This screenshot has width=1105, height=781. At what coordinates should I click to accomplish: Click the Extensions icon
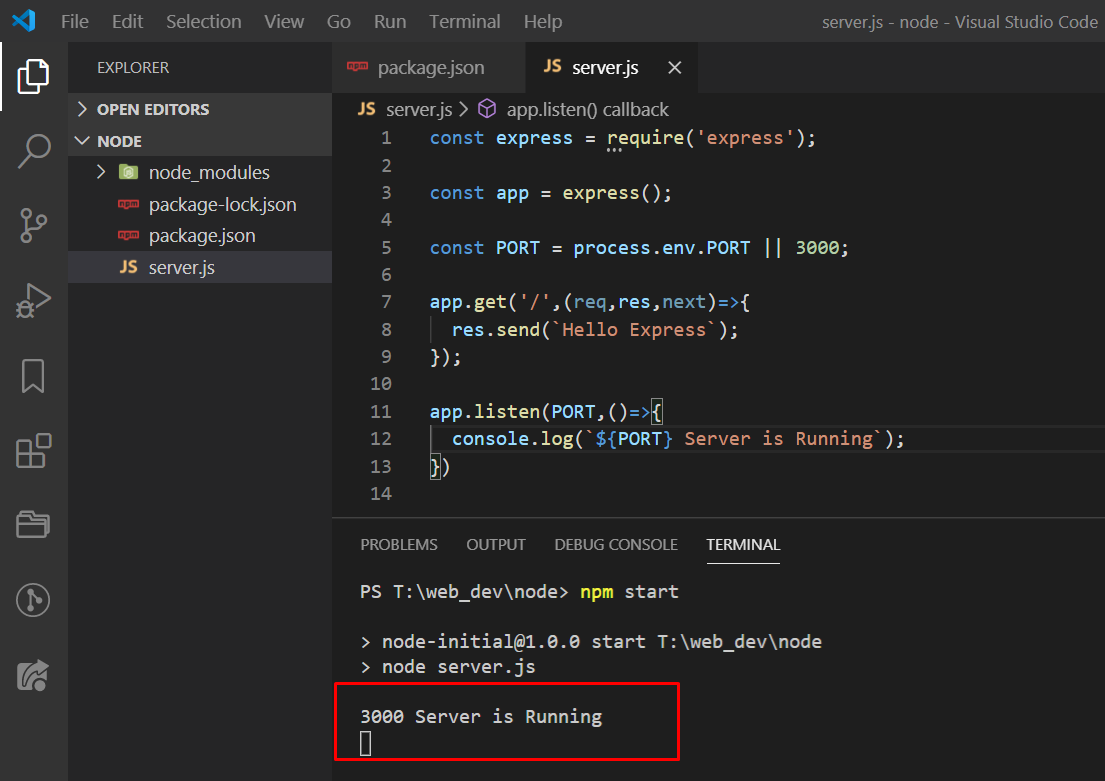click(x=33, y=450)
